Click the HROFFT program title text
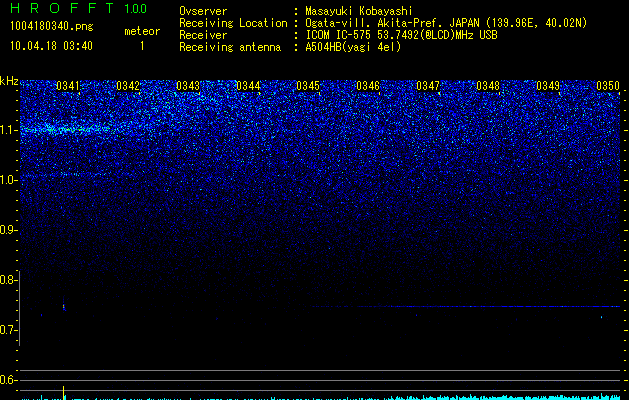 pyautogui.click(x=62, y=8)
